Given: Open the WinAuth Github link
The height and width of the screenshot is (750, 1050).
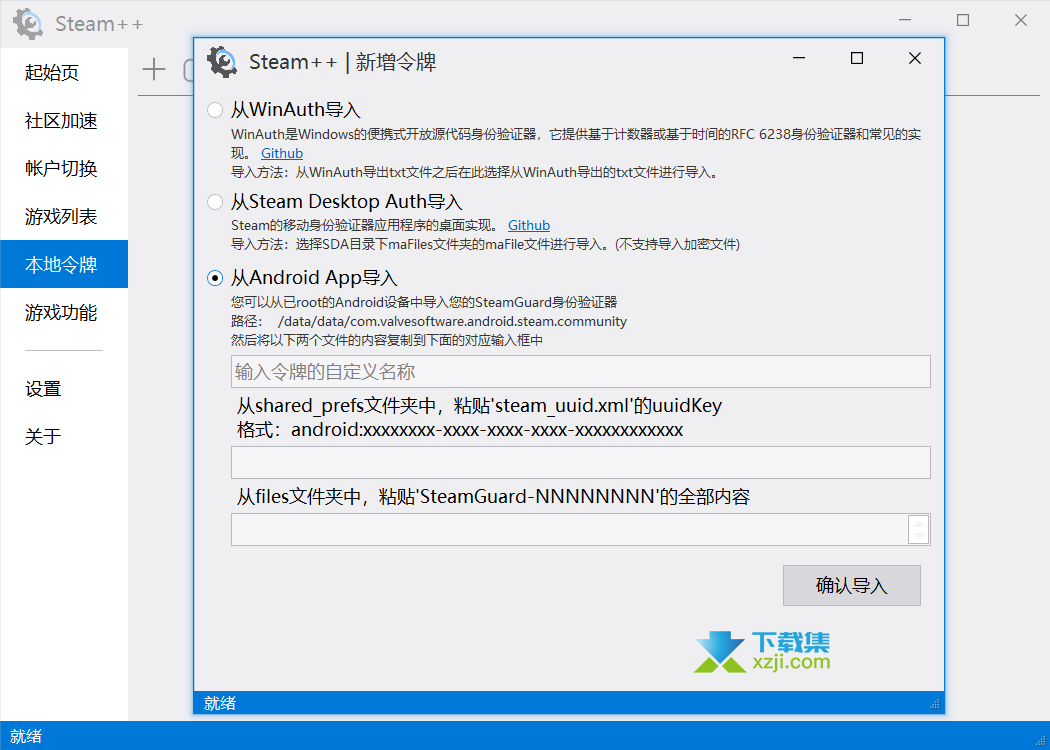Looking at the screenshot, I should 282,153.
